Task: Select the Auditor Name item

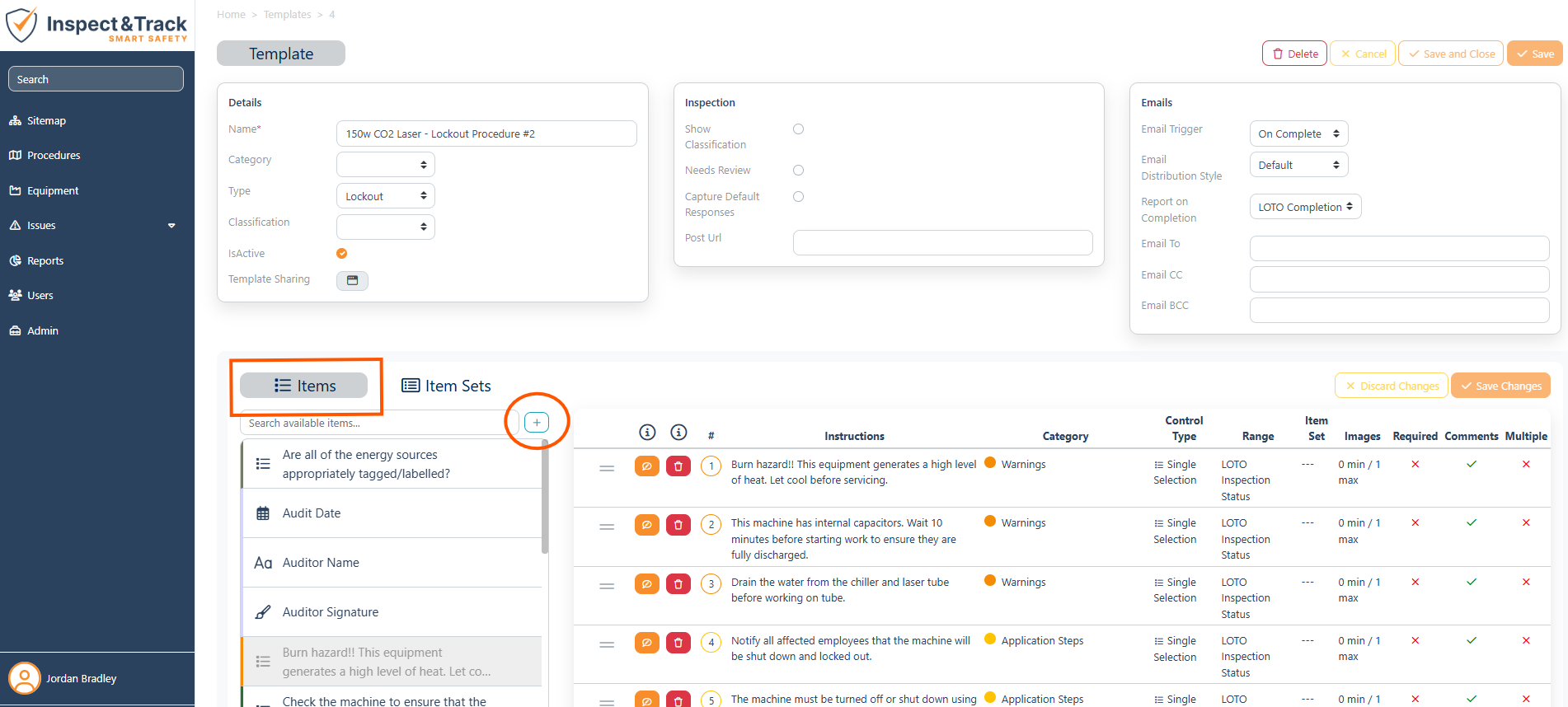Action: (x=392, y=563)
